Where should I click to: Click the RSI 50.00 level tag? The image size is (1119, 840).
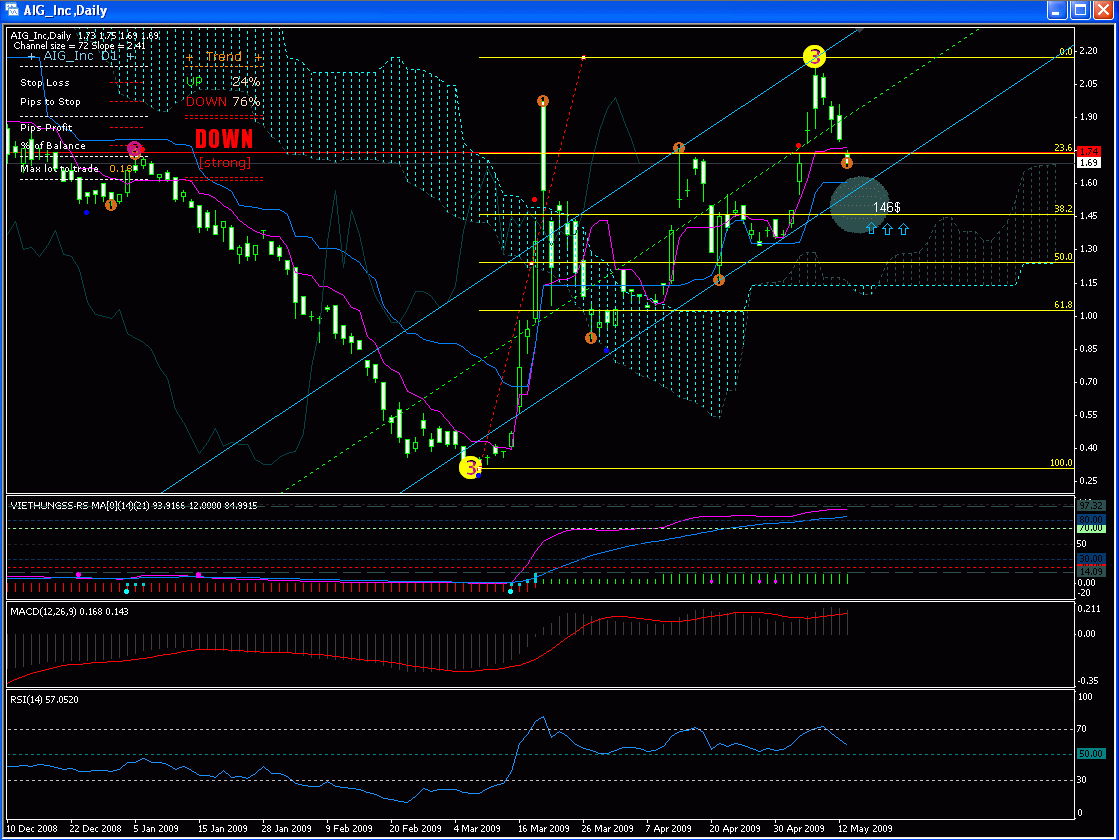[1090, 754]
